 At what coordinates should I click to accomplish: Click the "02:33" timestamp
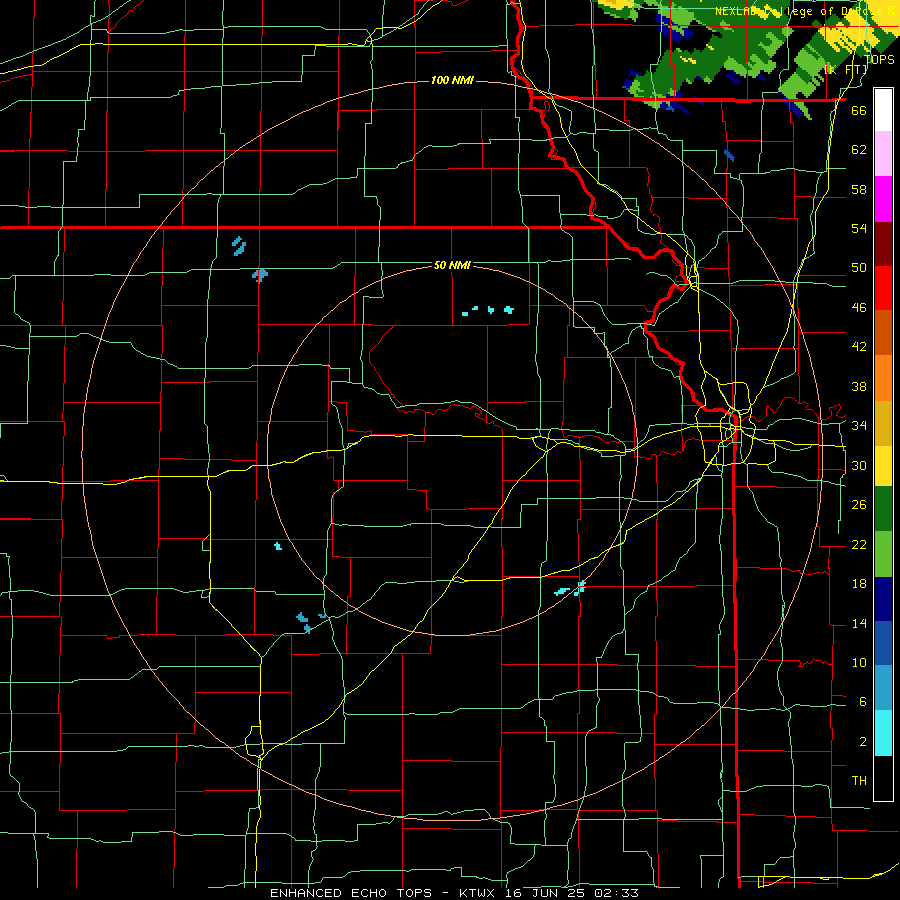[x=618, y=893]
